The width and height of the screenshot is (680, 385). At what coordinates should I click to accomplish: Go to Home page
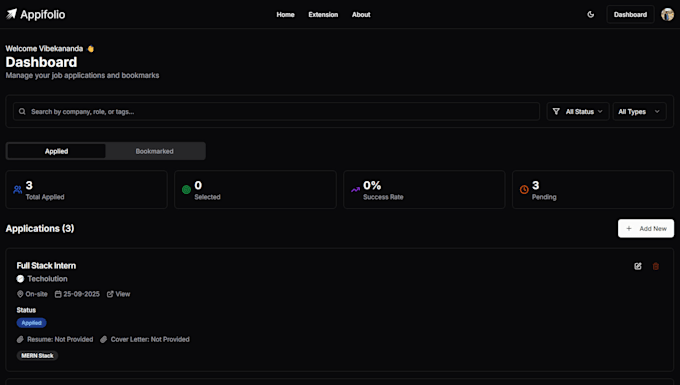[x=285, y=14]
